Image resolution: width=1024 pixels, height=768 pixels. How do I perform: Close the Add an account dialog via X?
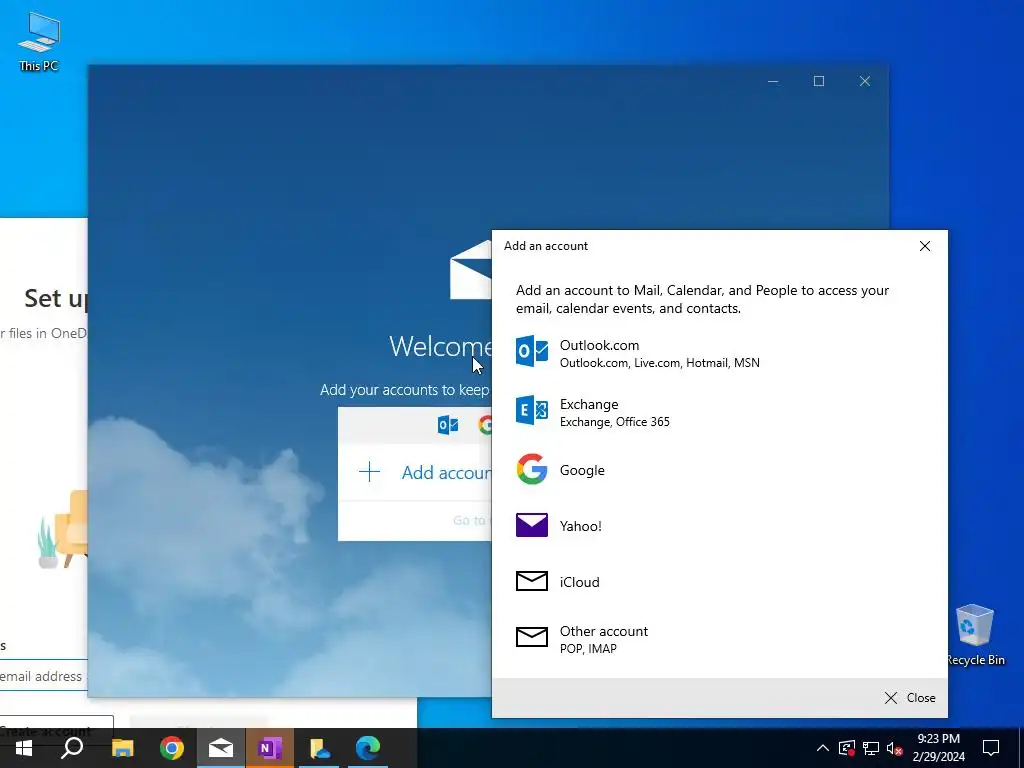925,246
